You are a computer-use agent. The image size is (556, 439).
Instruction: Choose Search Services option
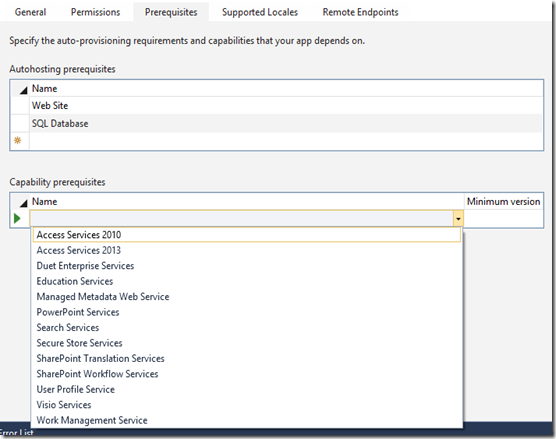point(247,327)
